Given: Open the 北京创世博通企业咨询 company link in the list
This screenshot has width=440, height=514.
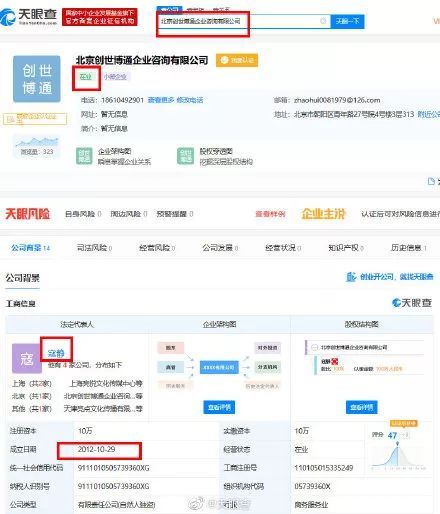Looking at the screenshot, I should 103,396.
